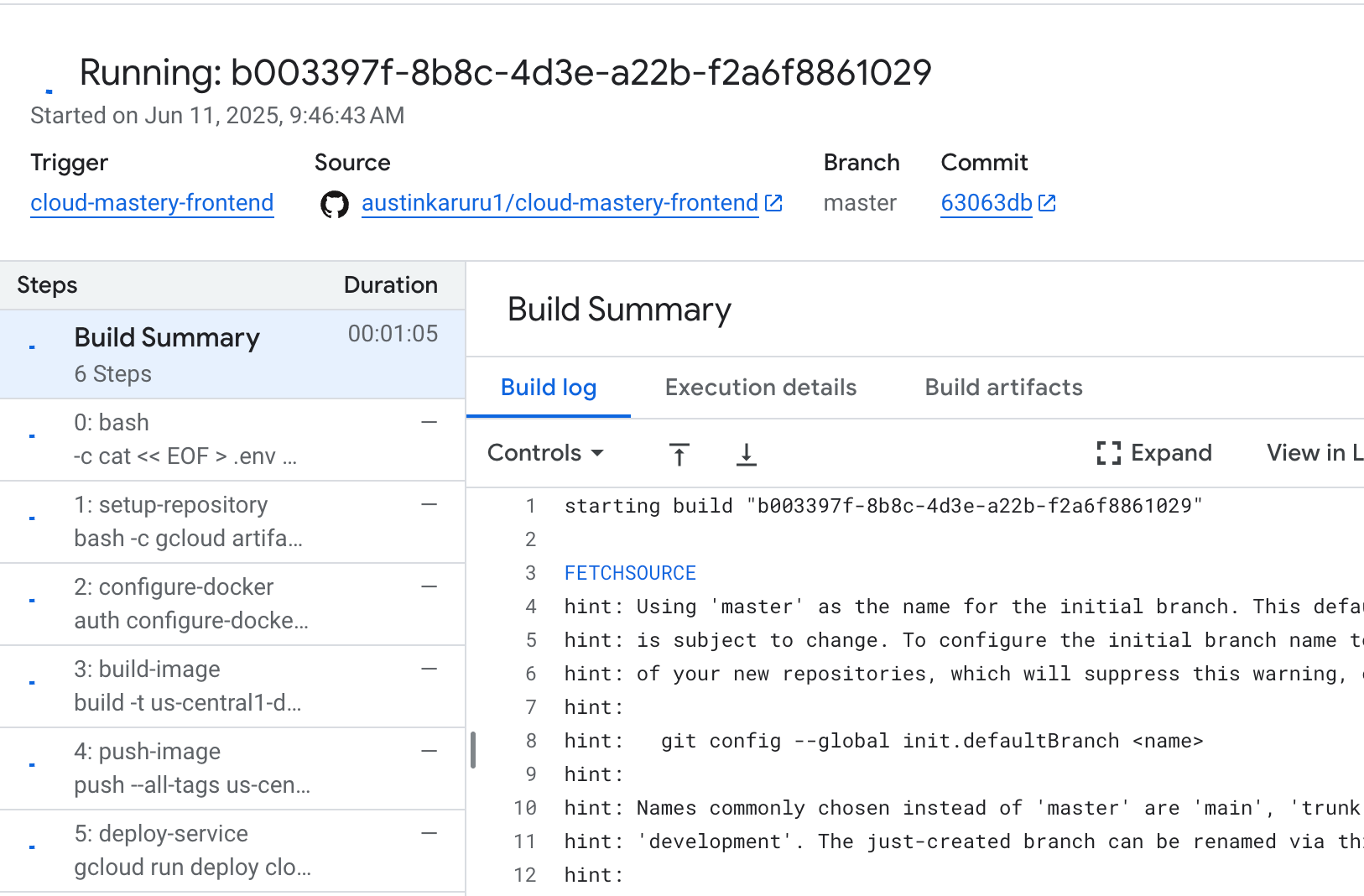Download the build log
This screenshot has width=1364, height=896.
pyautogui.click(x=746, y=453)
